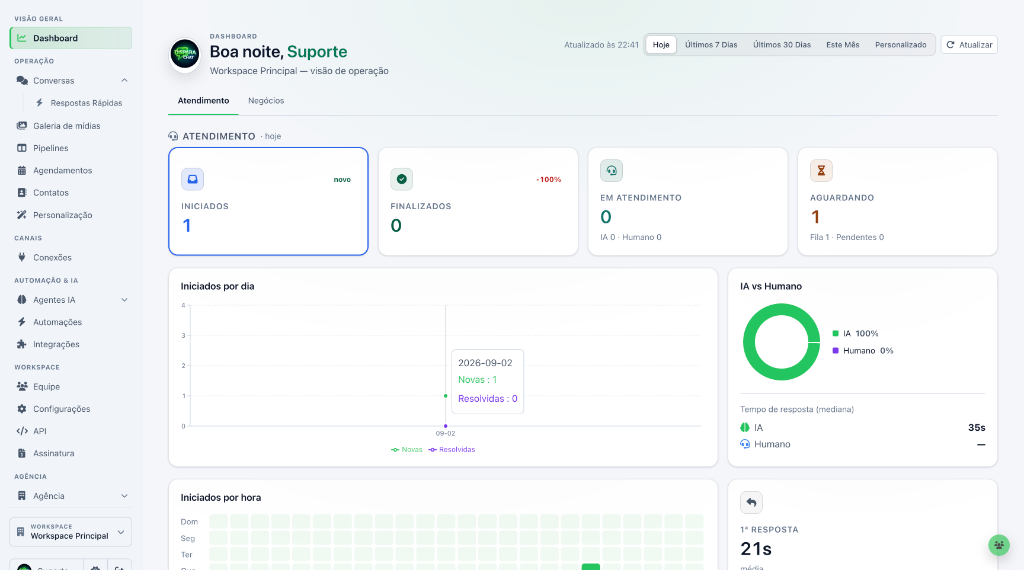Viewport: 1024px width, 570px height.
Task: Click the round workspace logo avatar
Action: coord(185,54)
